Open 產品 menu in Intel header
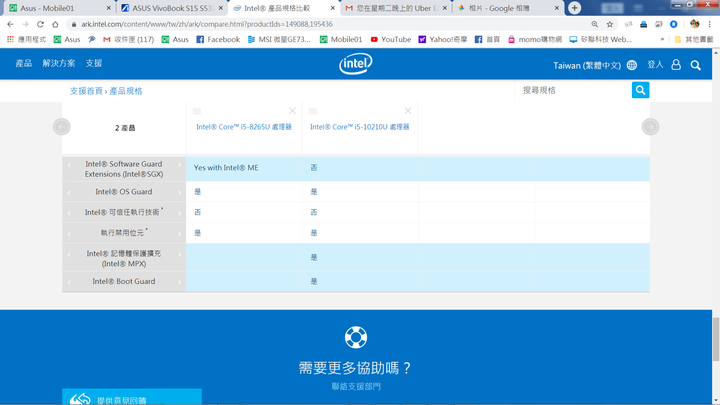 click(x=24, y=63)
